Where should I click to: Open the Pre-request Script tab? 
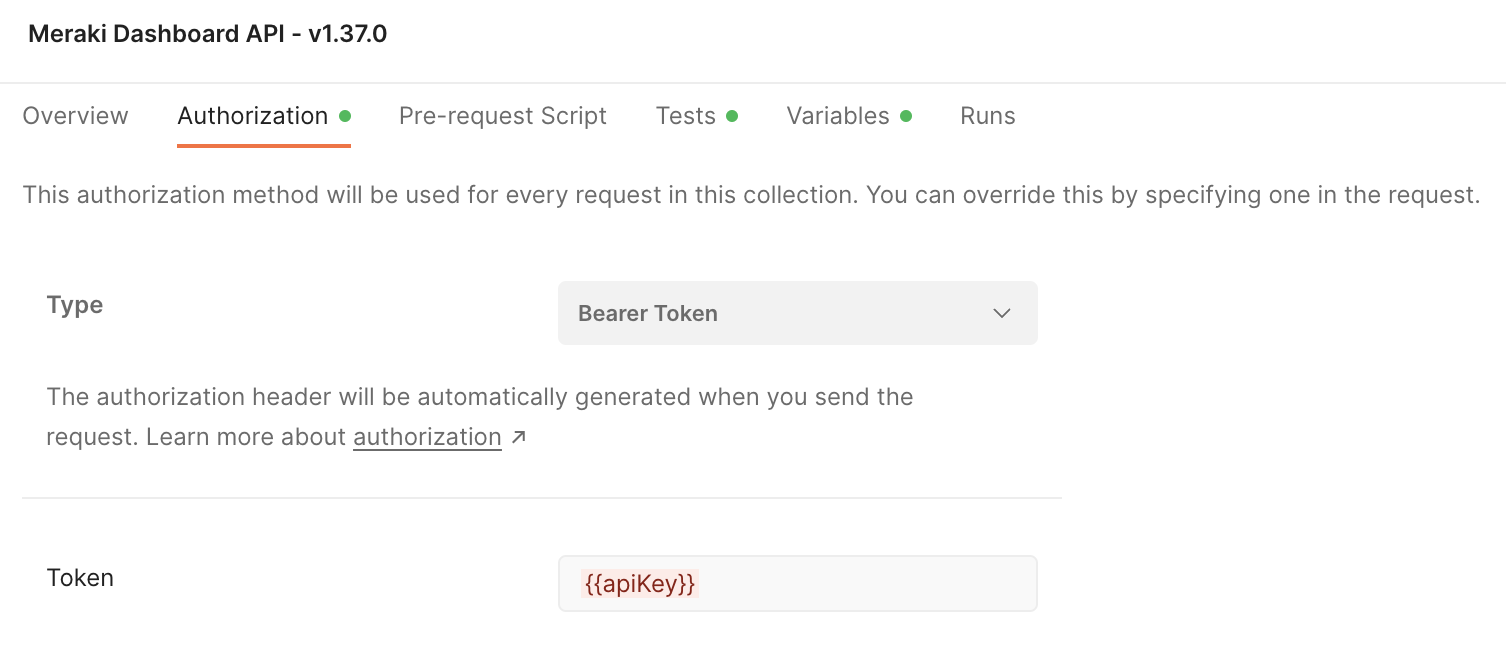(502, 115)
